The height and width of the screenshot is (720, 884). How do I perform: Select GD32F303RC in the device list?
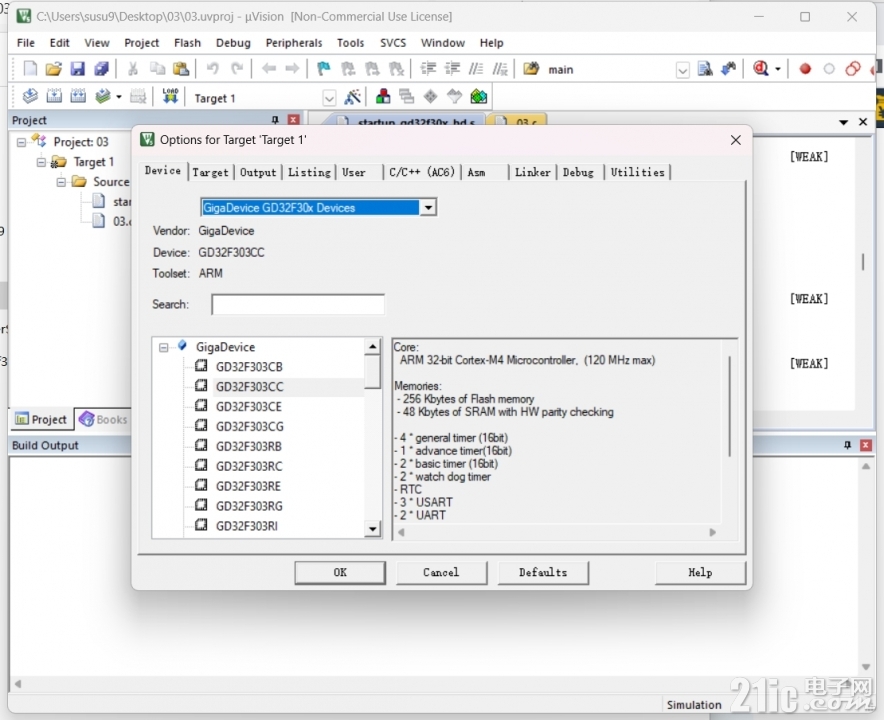(x=249, y=466)
